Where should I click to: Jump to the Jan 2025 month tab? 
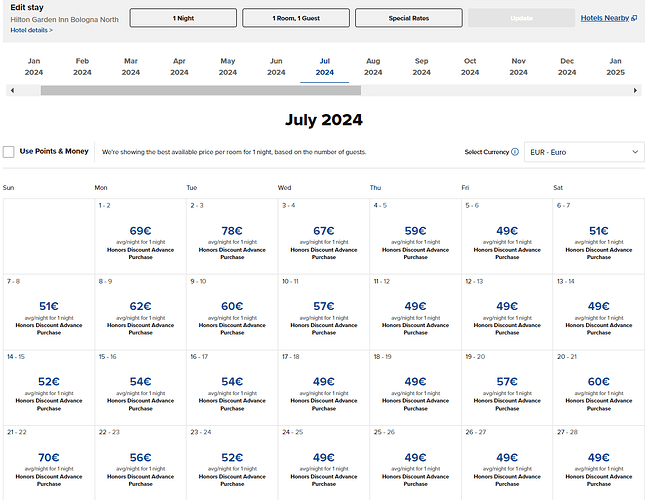(x=615, y=66)
